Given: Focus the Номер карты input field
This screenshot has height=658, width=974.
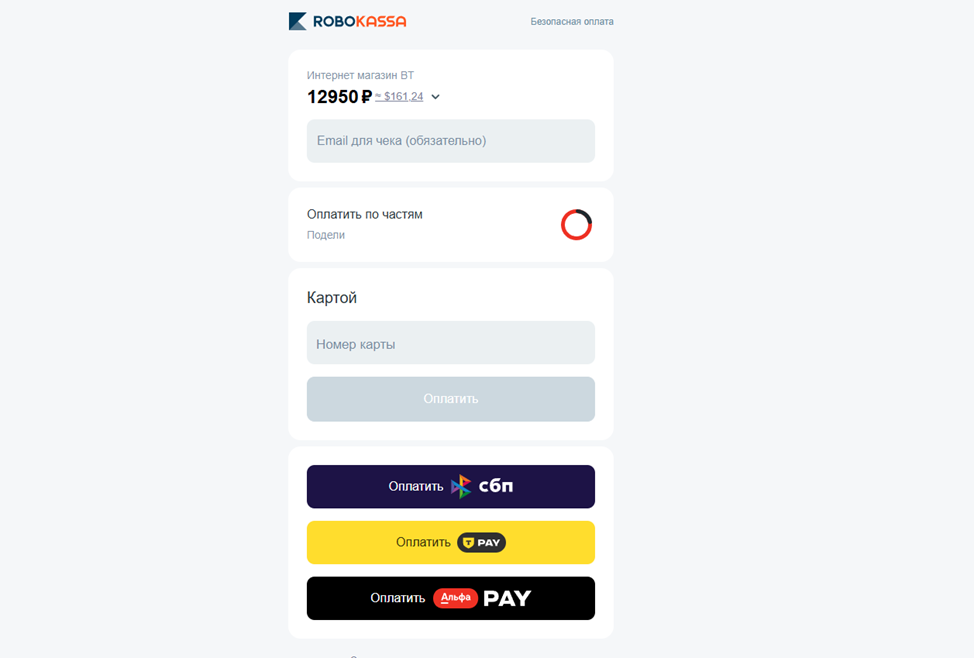Looking at the screenshot, I should 451,343.
